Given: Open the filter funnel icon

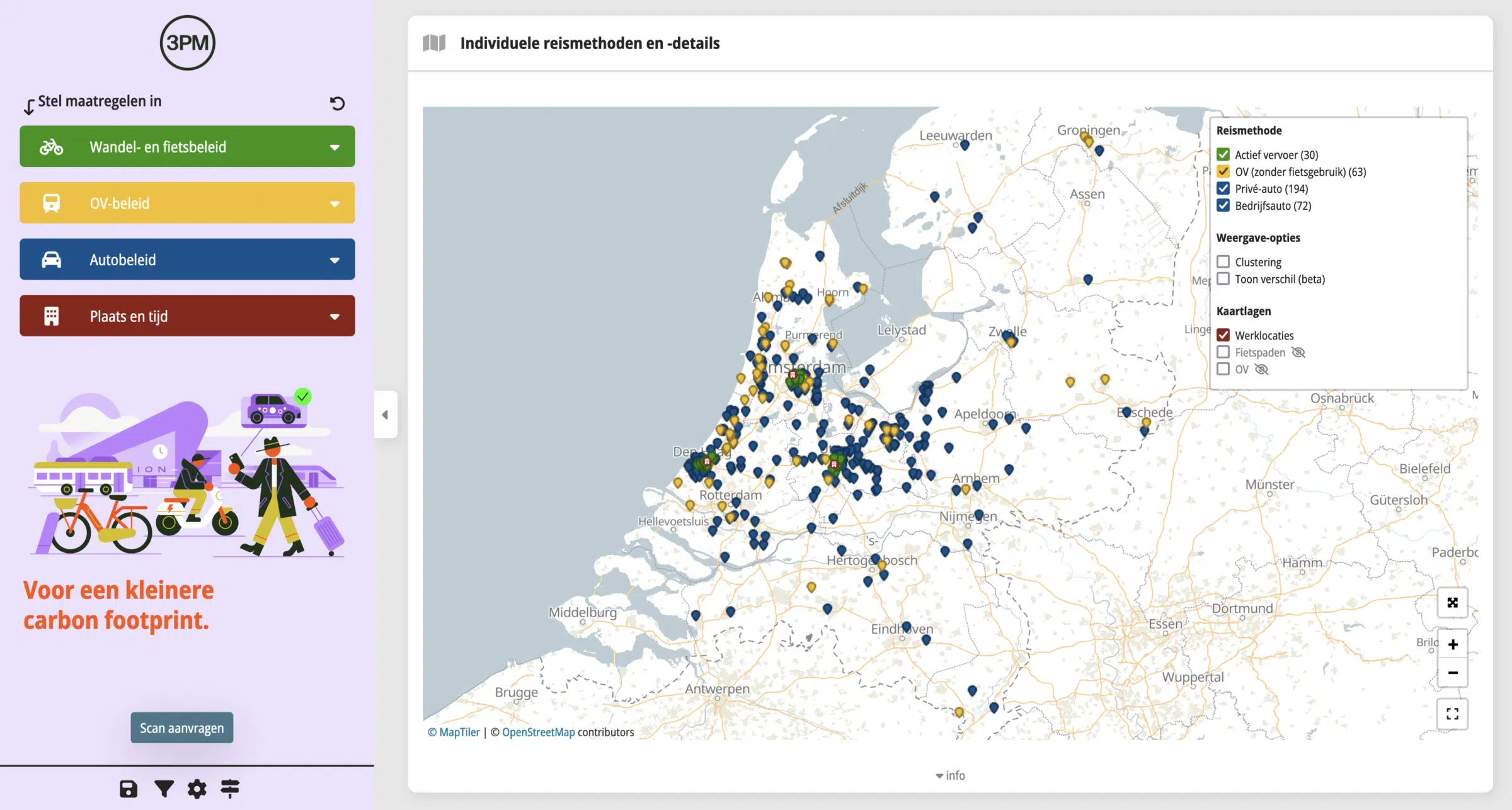Looking at the screenshot, I should (x=164, y=789).
